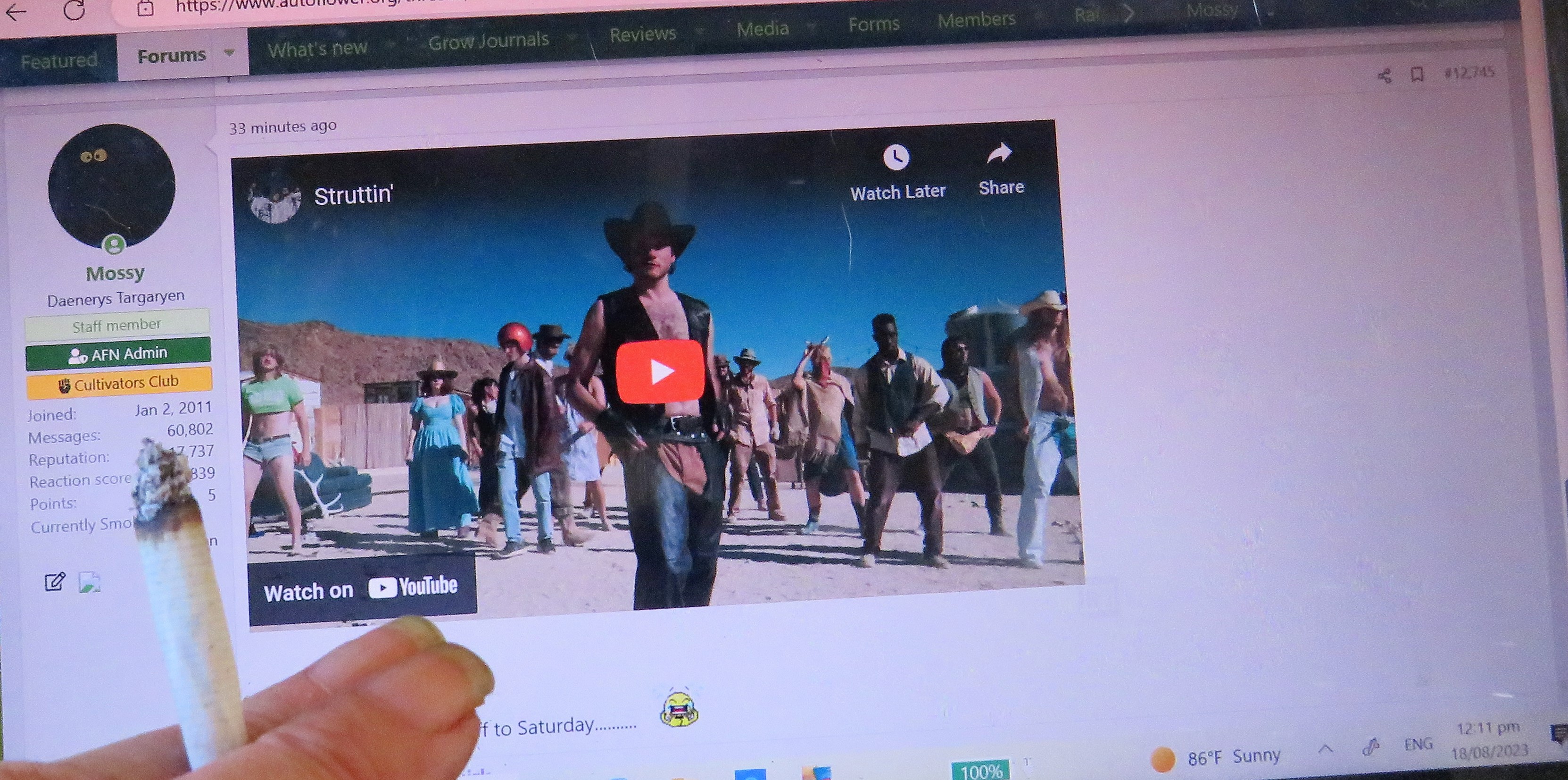Click the video Share arrow icon
The image size is (1568, 780).
coord(999,153)
